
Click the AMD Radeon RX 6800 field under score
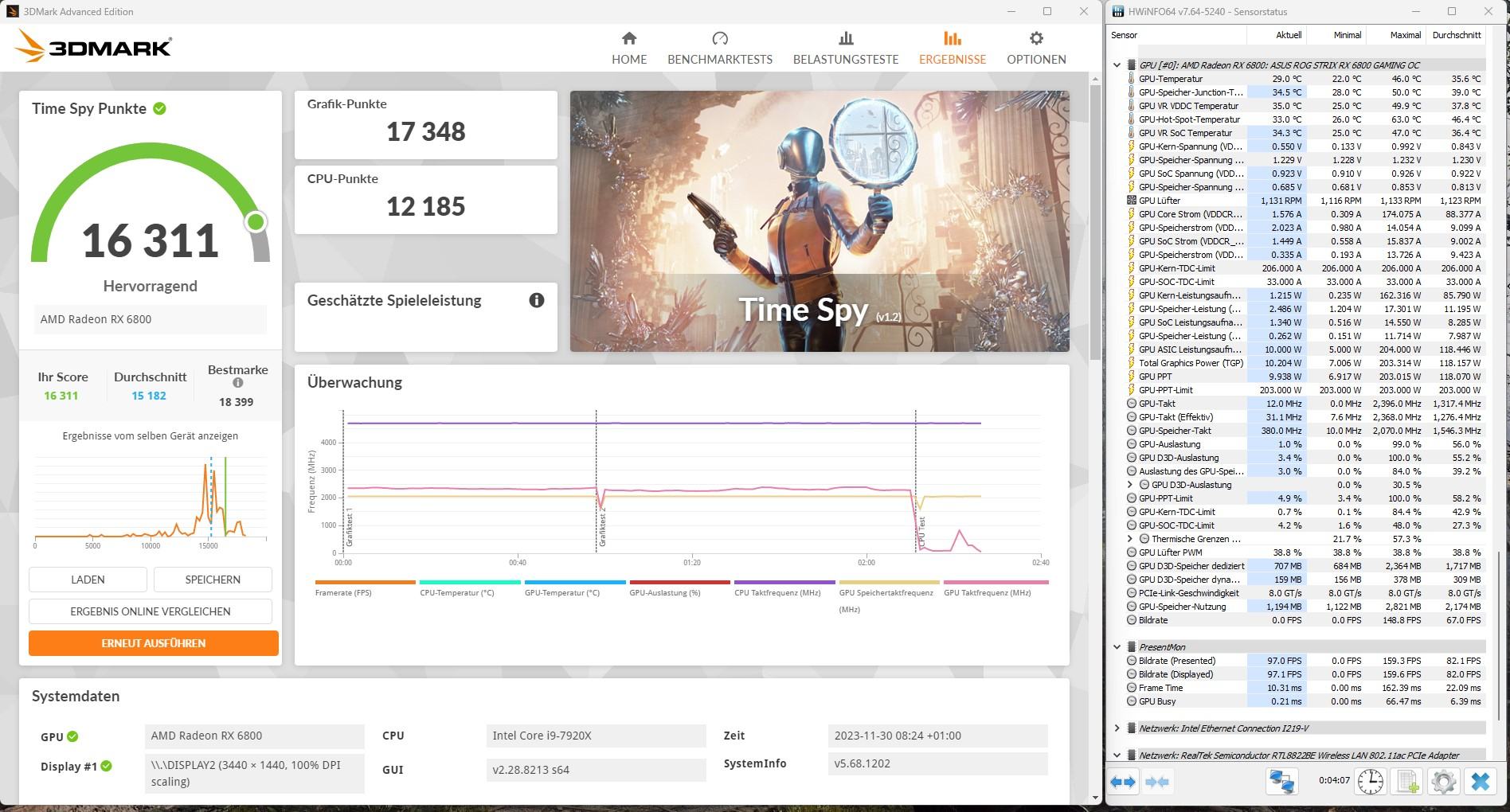[x=151, y=319]
